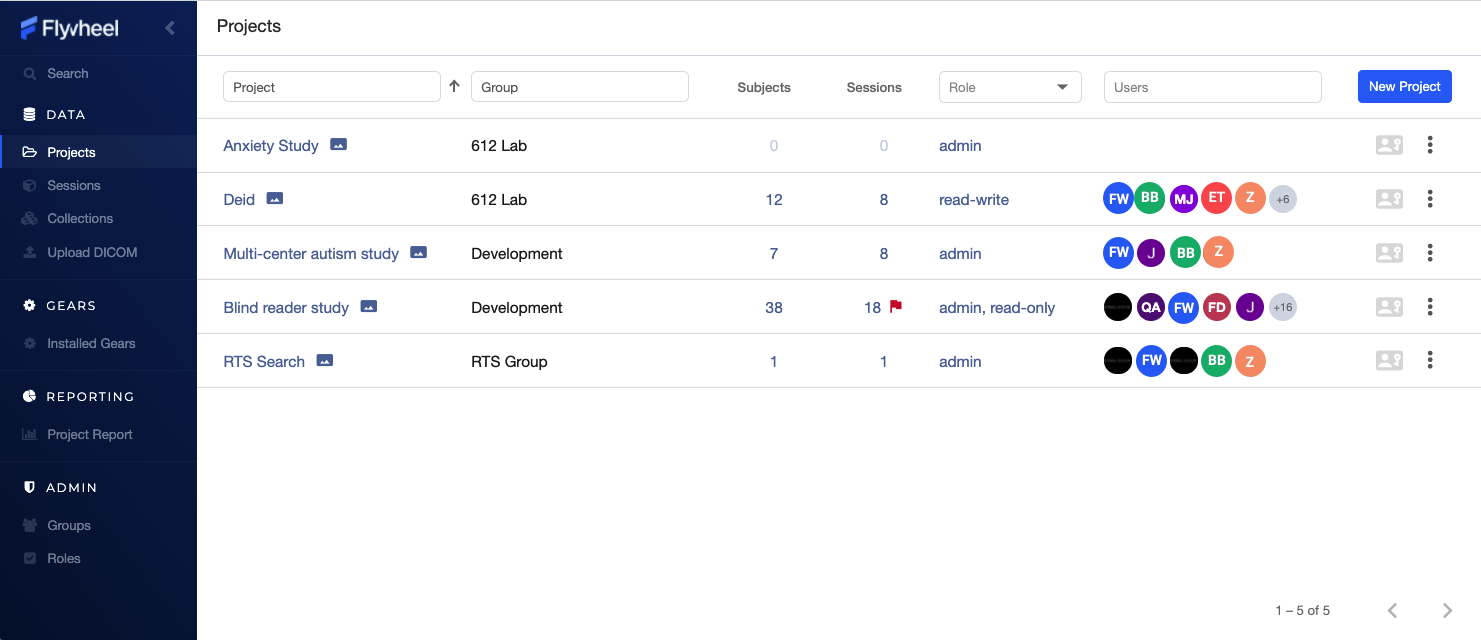This screenshot has width=1481, height=640.
Task: Click the next page arrow in pagination
Action: [x=1447, y=610]
